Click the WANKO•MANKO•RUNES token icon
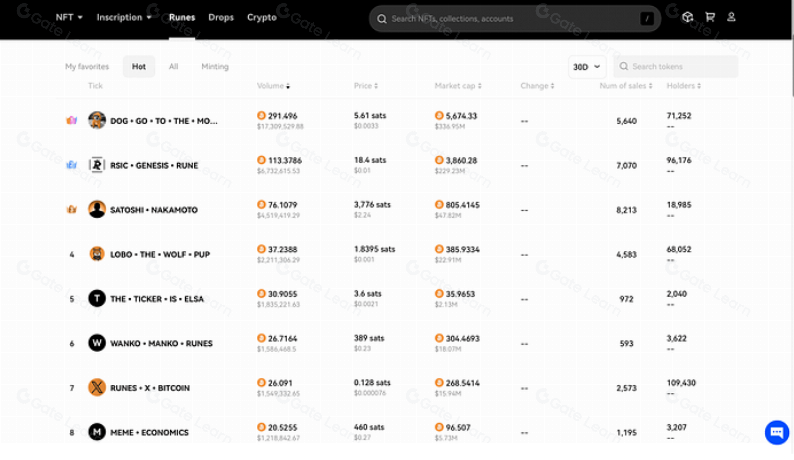Image resolution: width=794 pixels, height=460 pixels. [97, 343]
